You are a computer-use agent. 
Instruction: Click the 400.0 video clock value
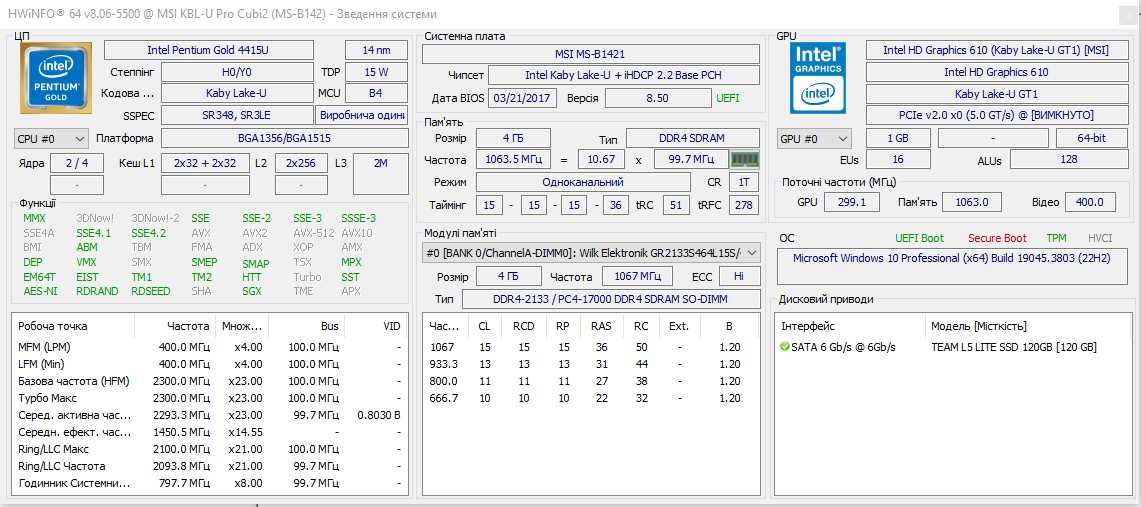(x=1090, y=202)
